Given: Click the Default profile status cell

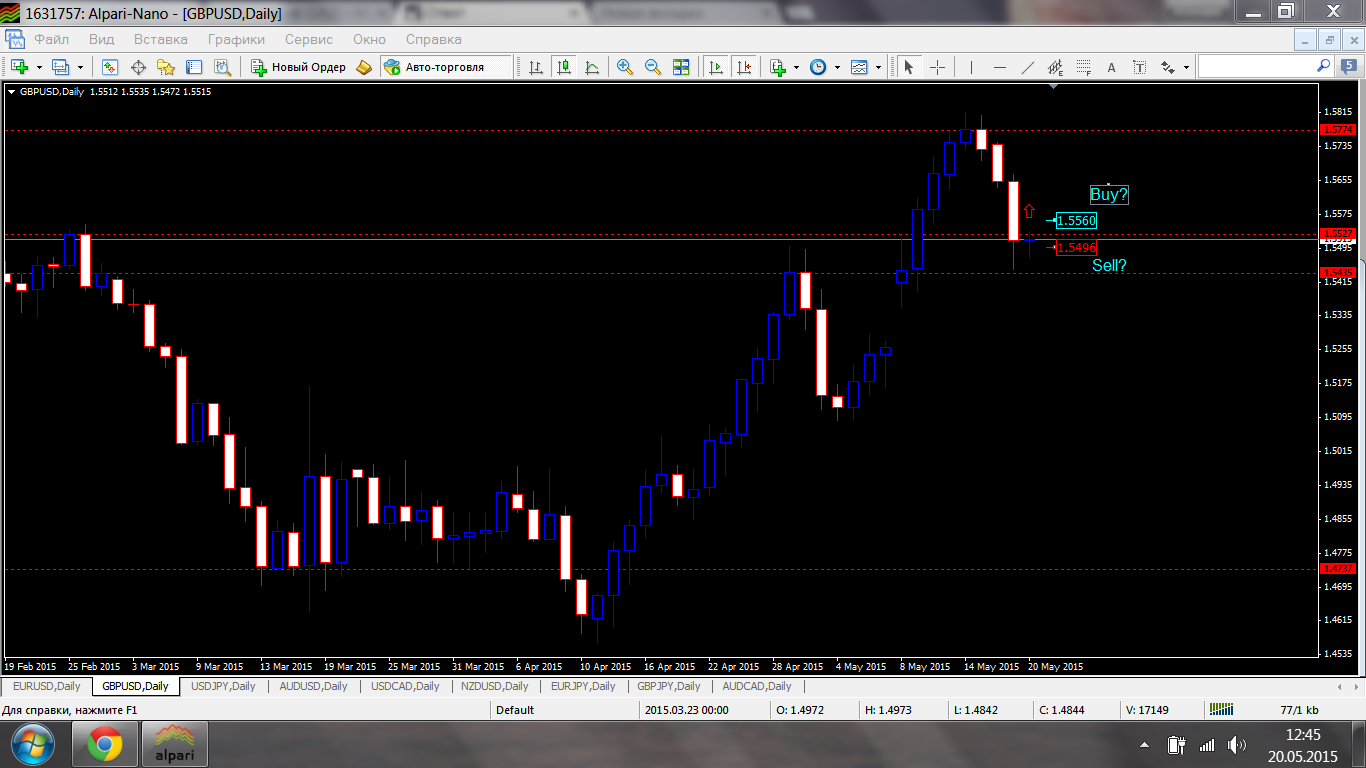Looking at the screenshot, I should tap(565, 710).
